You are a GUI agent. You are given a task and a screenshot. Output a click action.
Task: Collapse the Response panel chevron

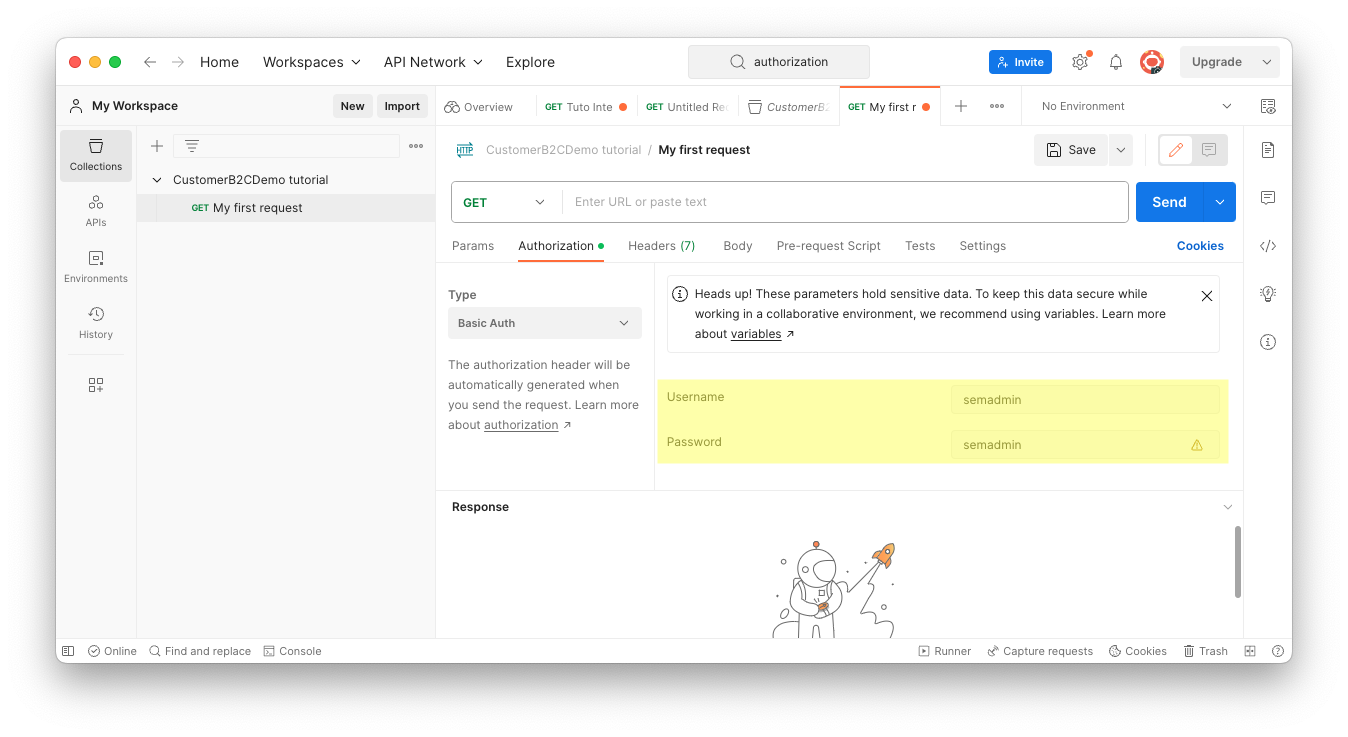(x=1228, y=507)
